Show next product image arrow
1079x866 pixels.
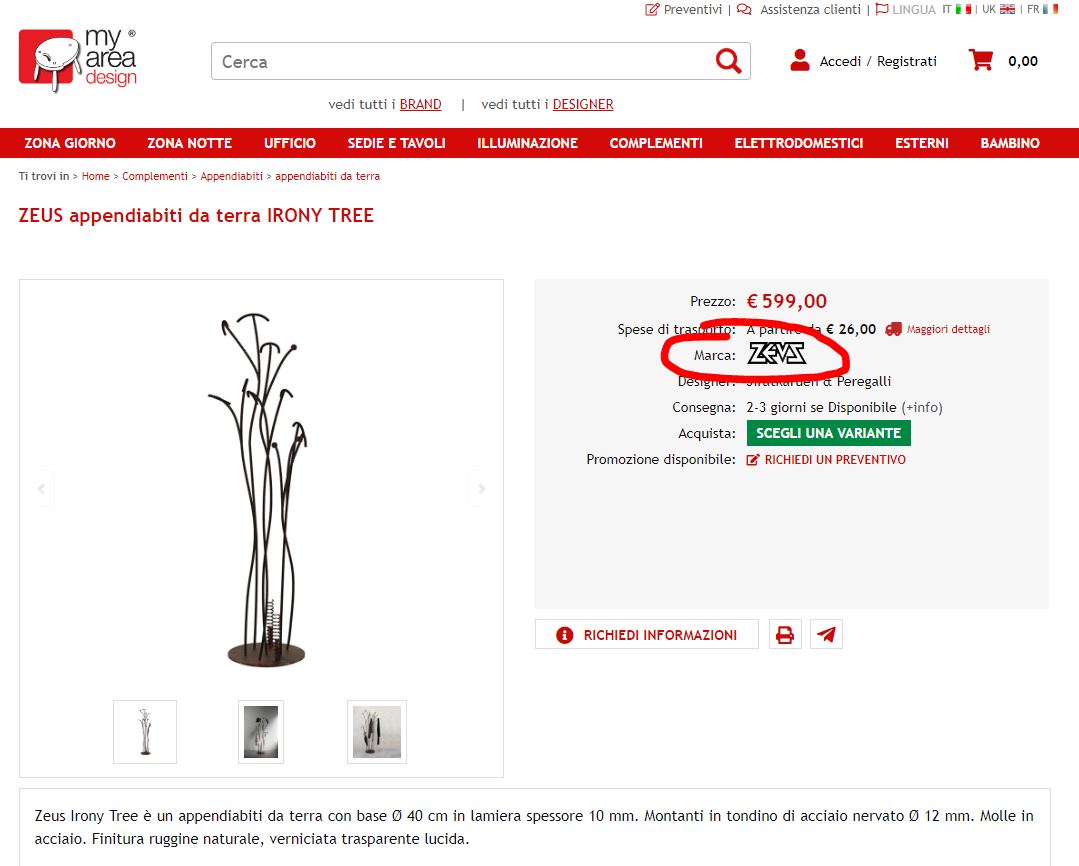(482, 489)
